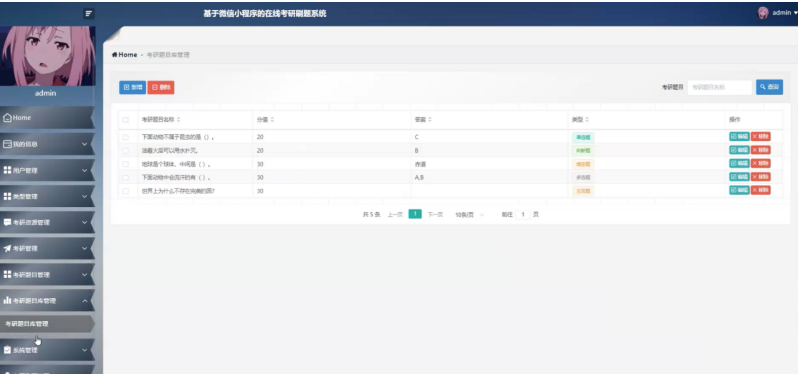
Task: Edit the 世界上为什么不存在完美的圆 question
Action: pyautogui.click(x=739, y=190)
